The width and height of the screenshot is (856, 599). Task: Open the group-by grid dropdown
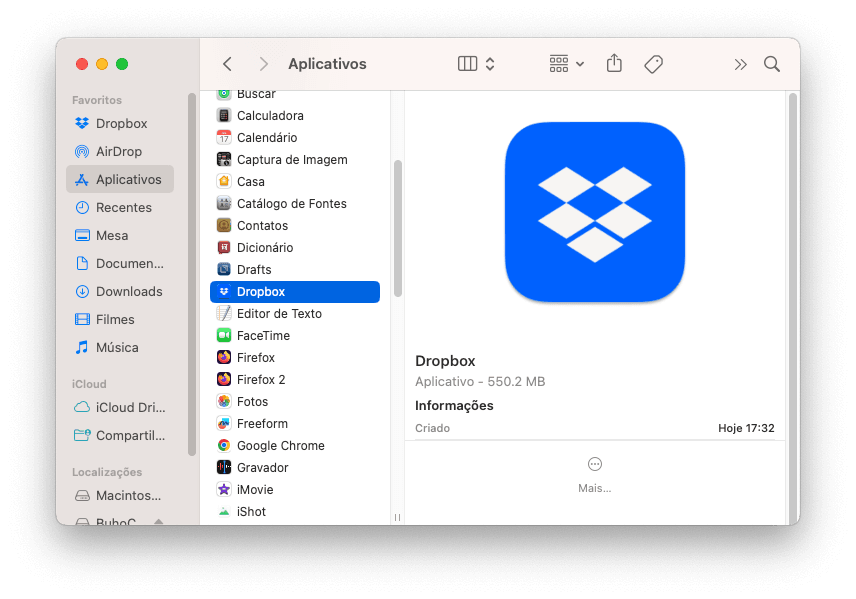pyautogui.click(x=566, y=64)
